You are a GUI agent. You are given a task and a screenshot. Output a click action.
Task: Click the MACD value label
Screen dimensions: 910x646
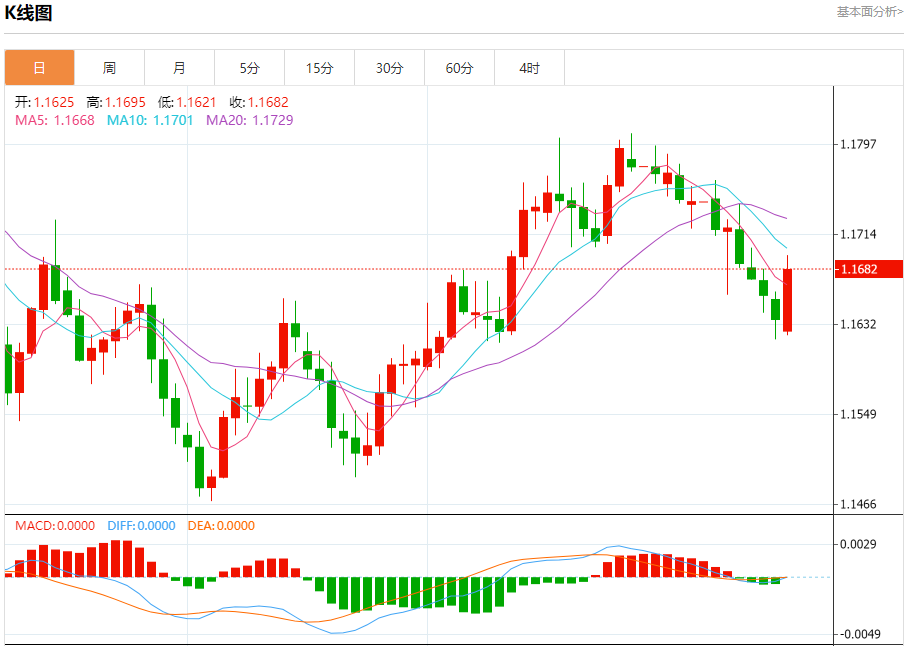click(54, 526)
